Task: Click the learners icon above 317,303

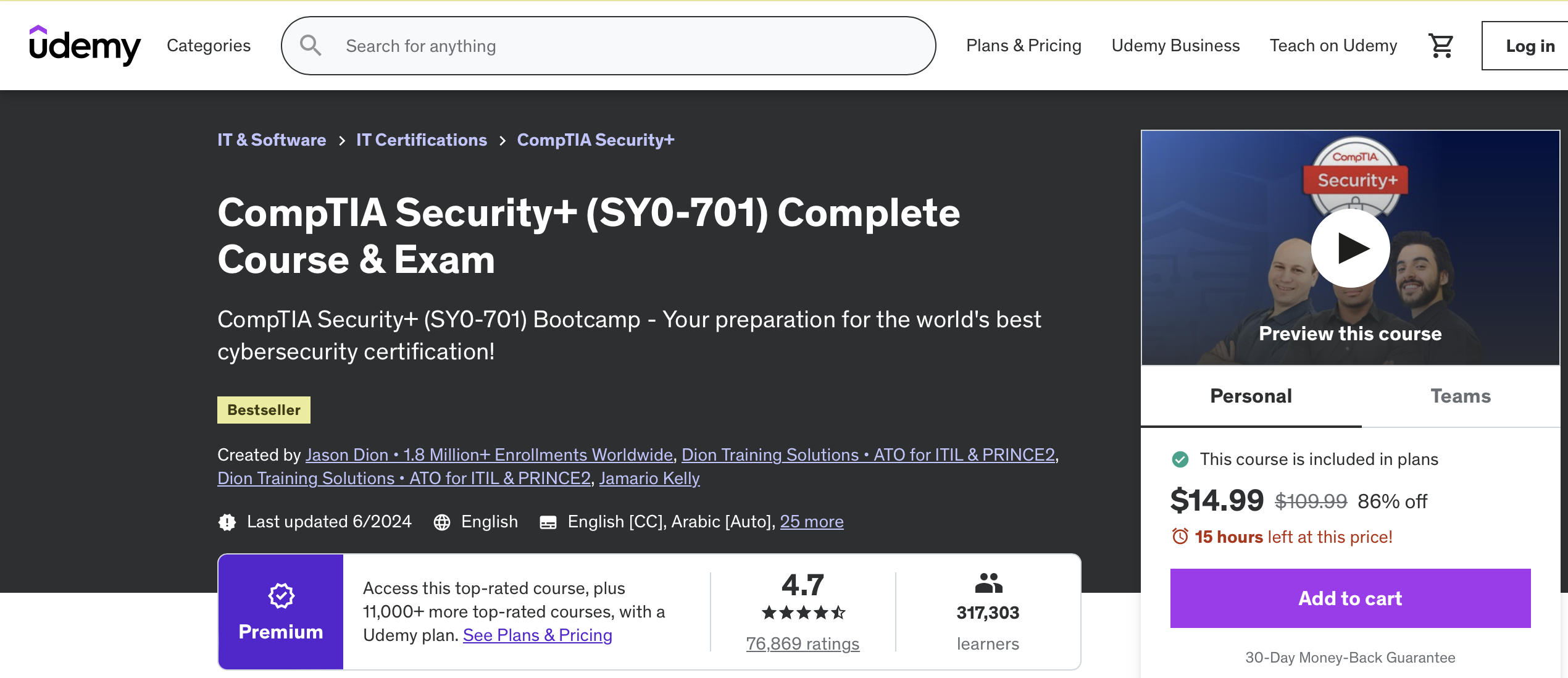Action: pos(988,582)
